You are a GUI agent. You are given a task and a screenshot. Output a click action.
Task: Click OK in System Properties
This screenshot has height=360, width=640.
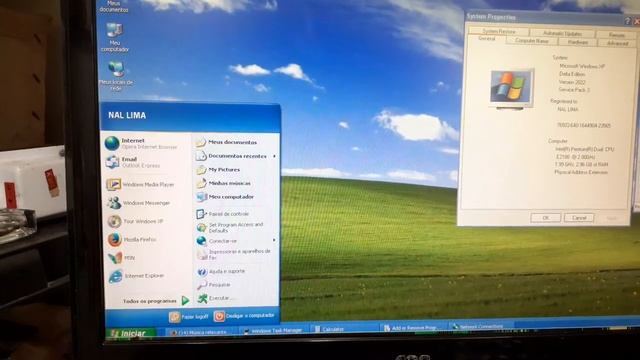pos(545,218)
